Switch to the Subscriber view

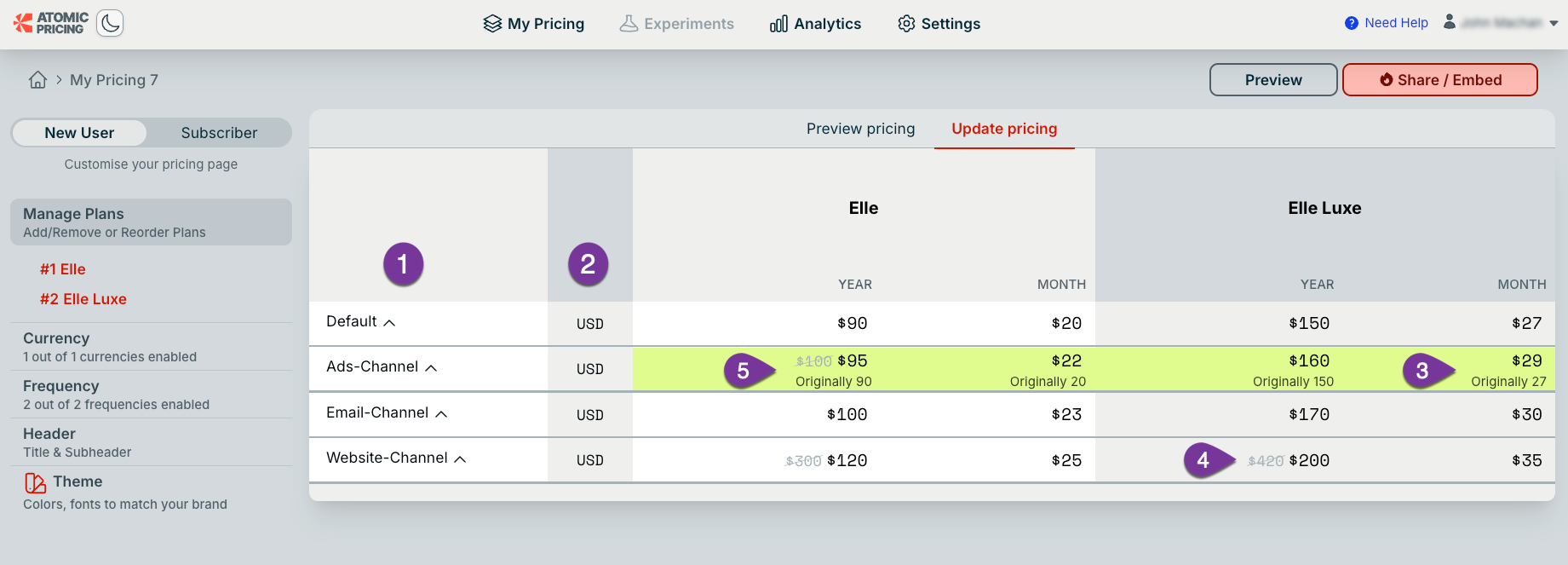[x=219, y=133]
